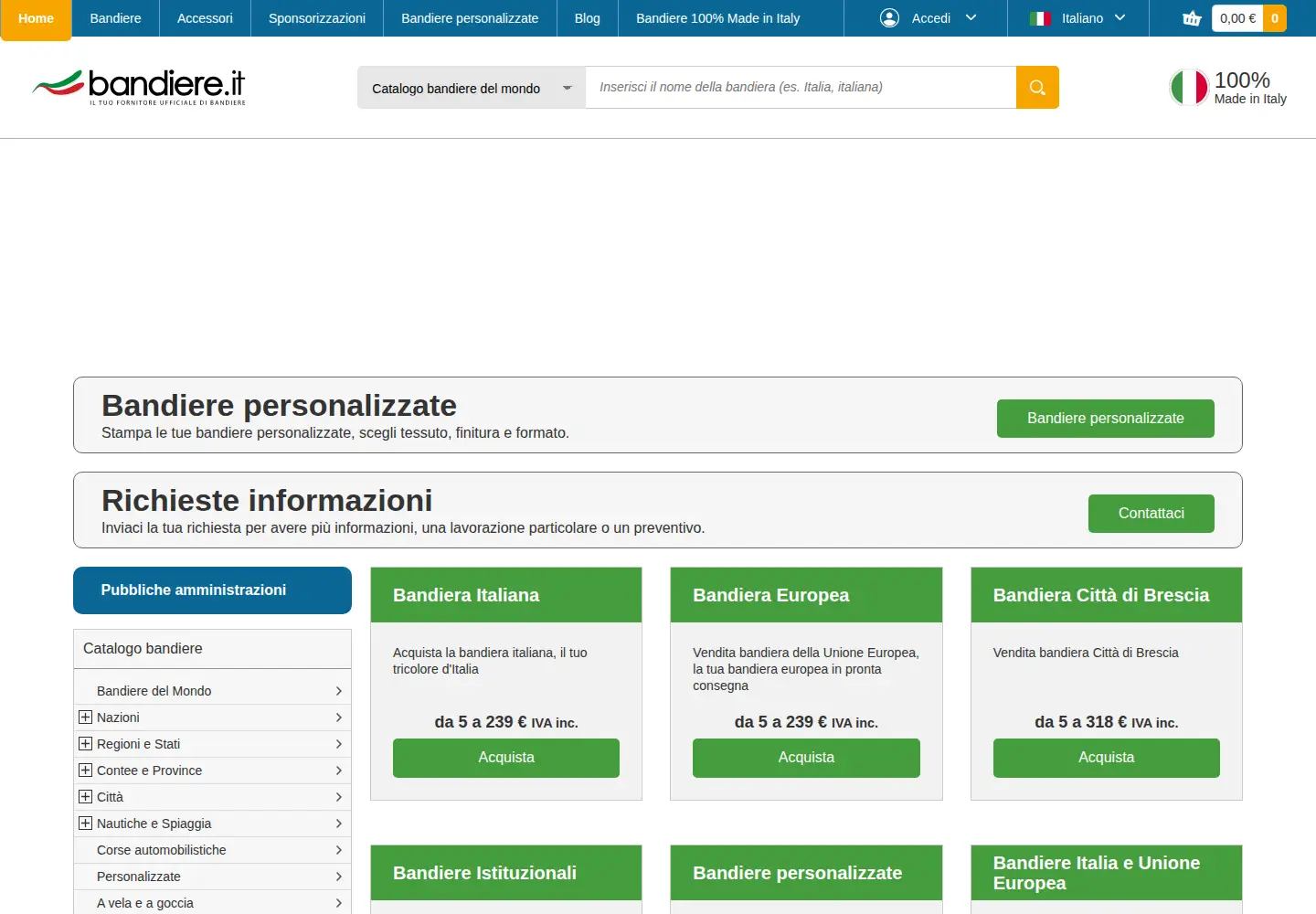The height and width of the screenshot is (914, 1316).
Task: Click the orange search magnifier button
Action: tap(1037, 88)
